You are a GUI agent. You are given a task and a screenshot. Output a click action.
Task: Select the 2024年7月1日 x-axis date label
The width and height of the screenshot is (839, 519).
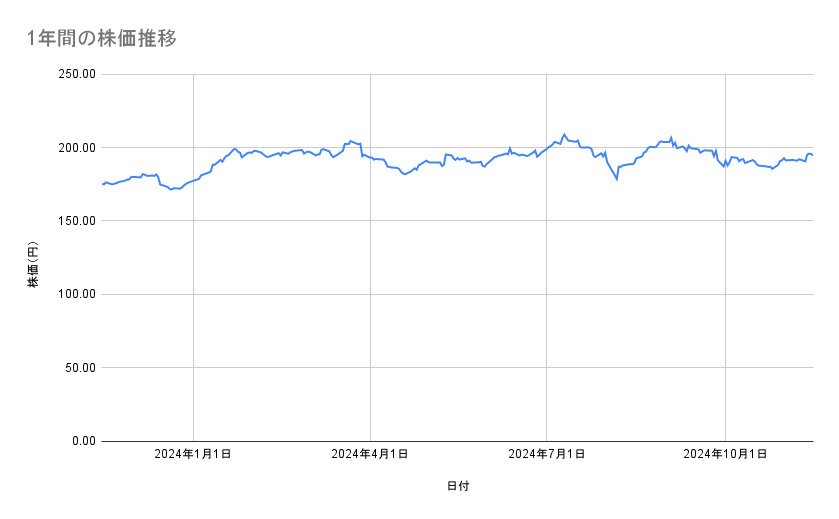pyautogui.click(x=547, y=454)
